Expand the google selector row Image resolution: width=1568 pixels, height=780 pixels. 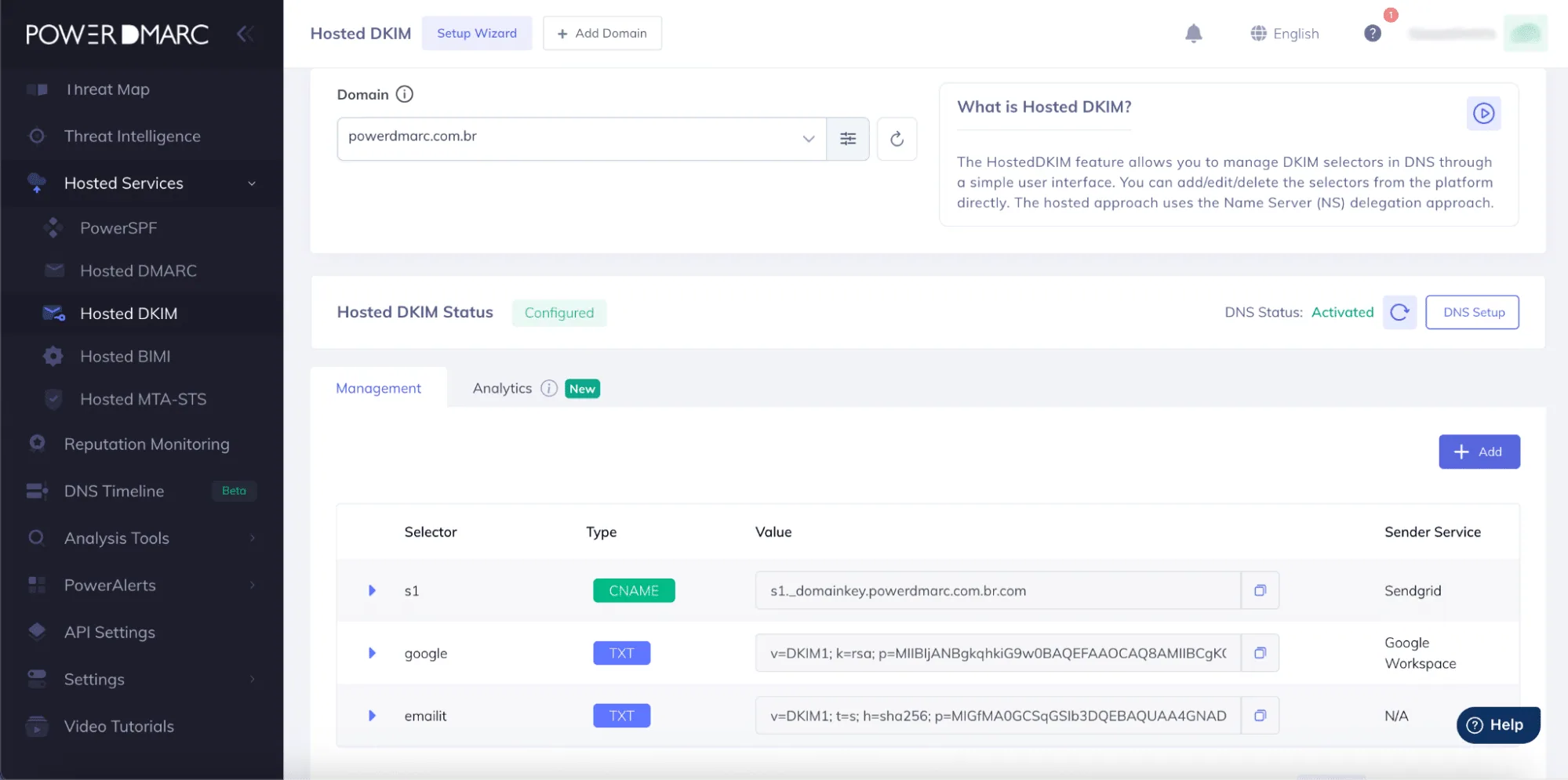click(x=372, y=653)
